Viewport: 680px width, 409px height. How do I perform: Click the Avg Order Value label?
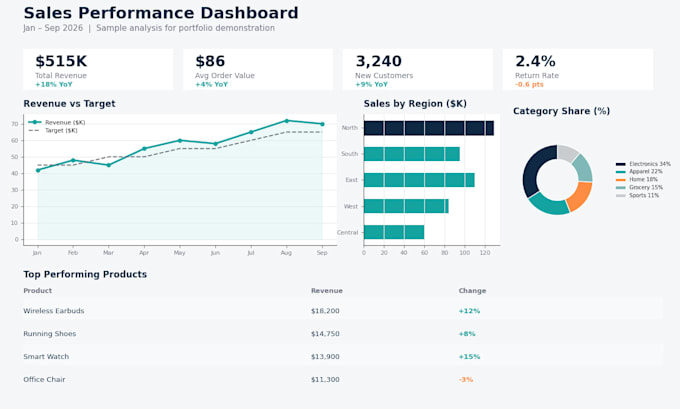(225, 75)
